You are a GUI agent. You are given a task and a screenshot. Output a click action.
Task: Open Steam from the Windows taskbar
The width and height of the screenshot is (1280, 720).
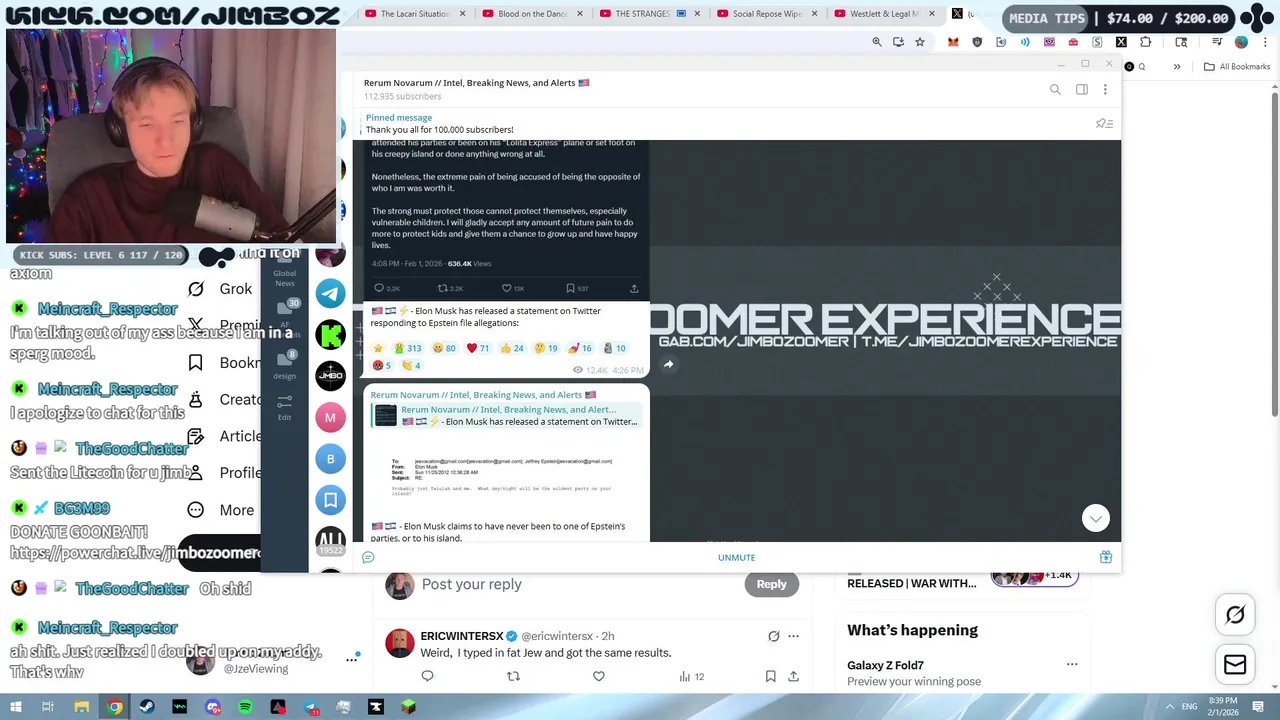[147, 707]
